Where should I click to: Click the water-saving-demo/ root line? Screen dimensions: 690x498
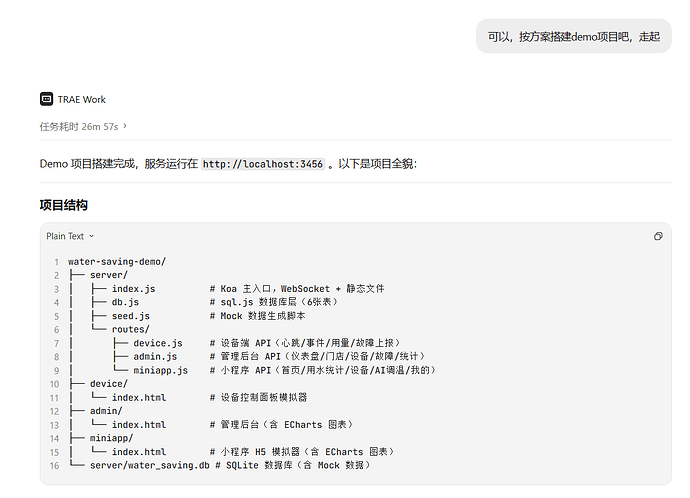(117, 262)
